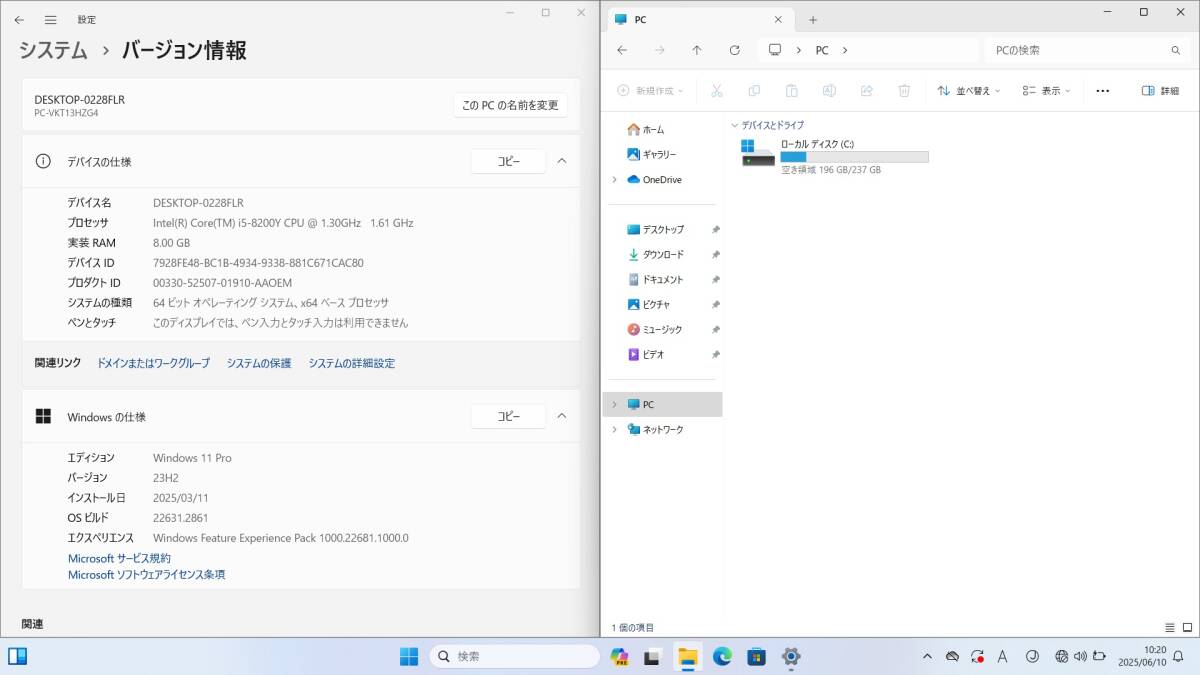This screenshot has height=675, width=1200.
Task: Open Microsoft Store from the taskbar
Action: [757, 656]
